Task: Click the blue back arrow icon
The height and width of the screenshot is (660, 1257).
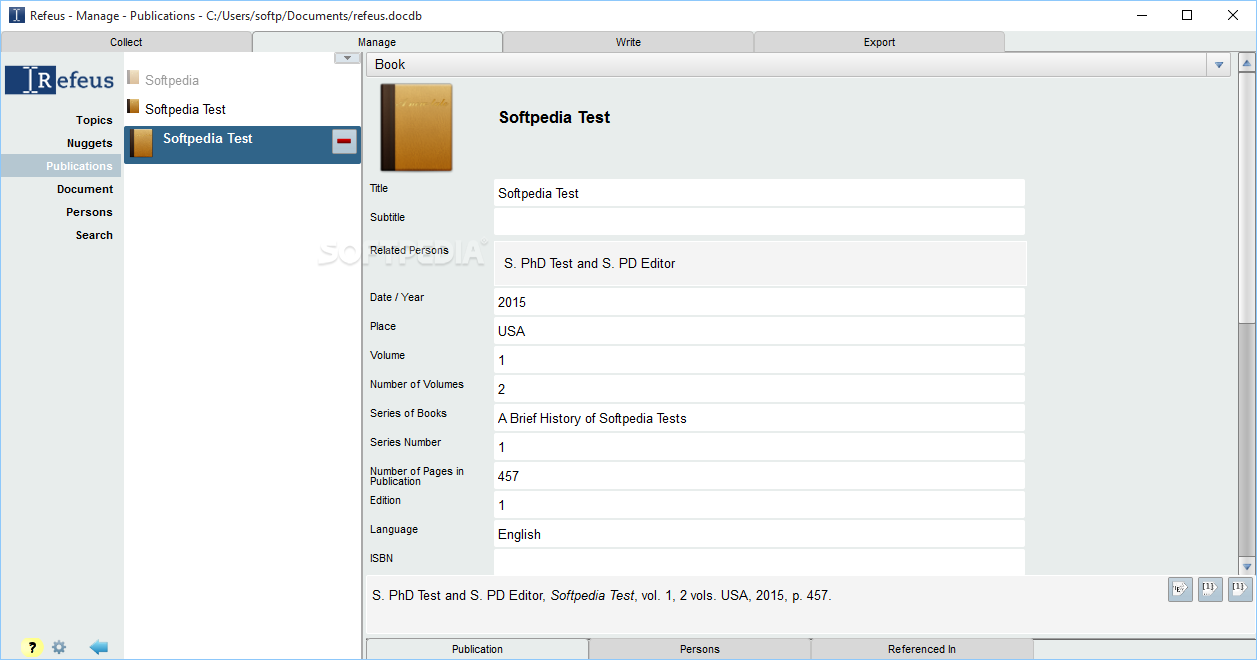Action: pyautogui.click(x=99, y=647)
